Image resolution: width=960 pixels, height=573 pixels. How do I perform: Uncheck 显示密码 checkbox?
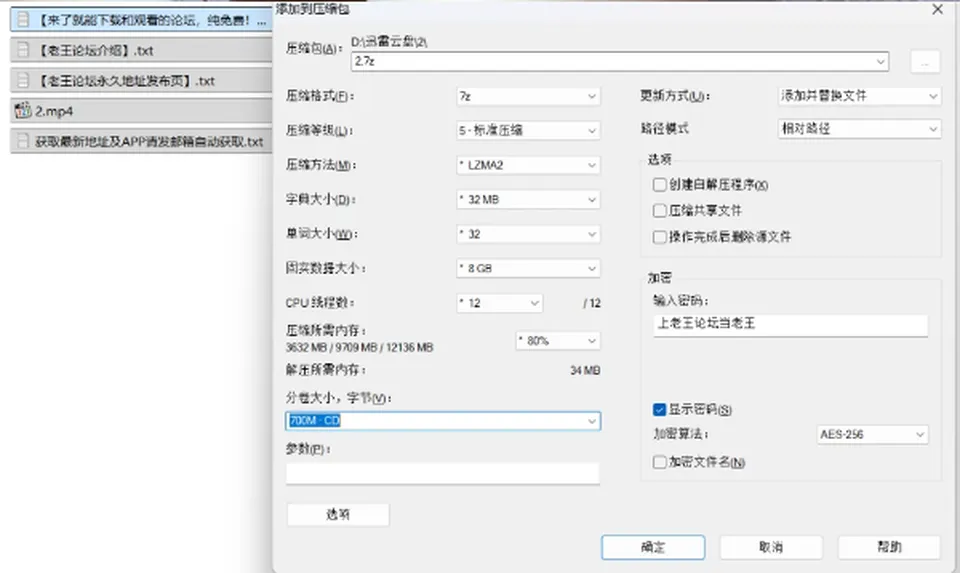tap(659, 410)
